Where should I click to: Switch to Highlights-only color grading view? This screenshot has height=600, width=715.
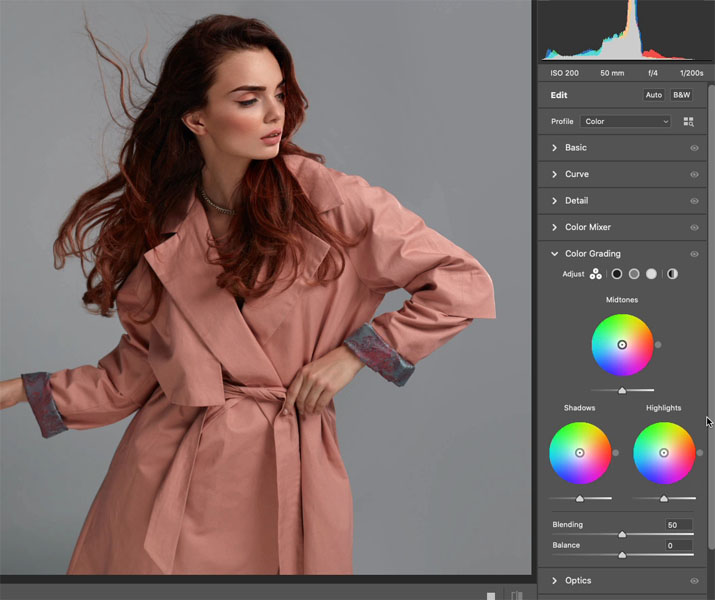coord(652,273)
